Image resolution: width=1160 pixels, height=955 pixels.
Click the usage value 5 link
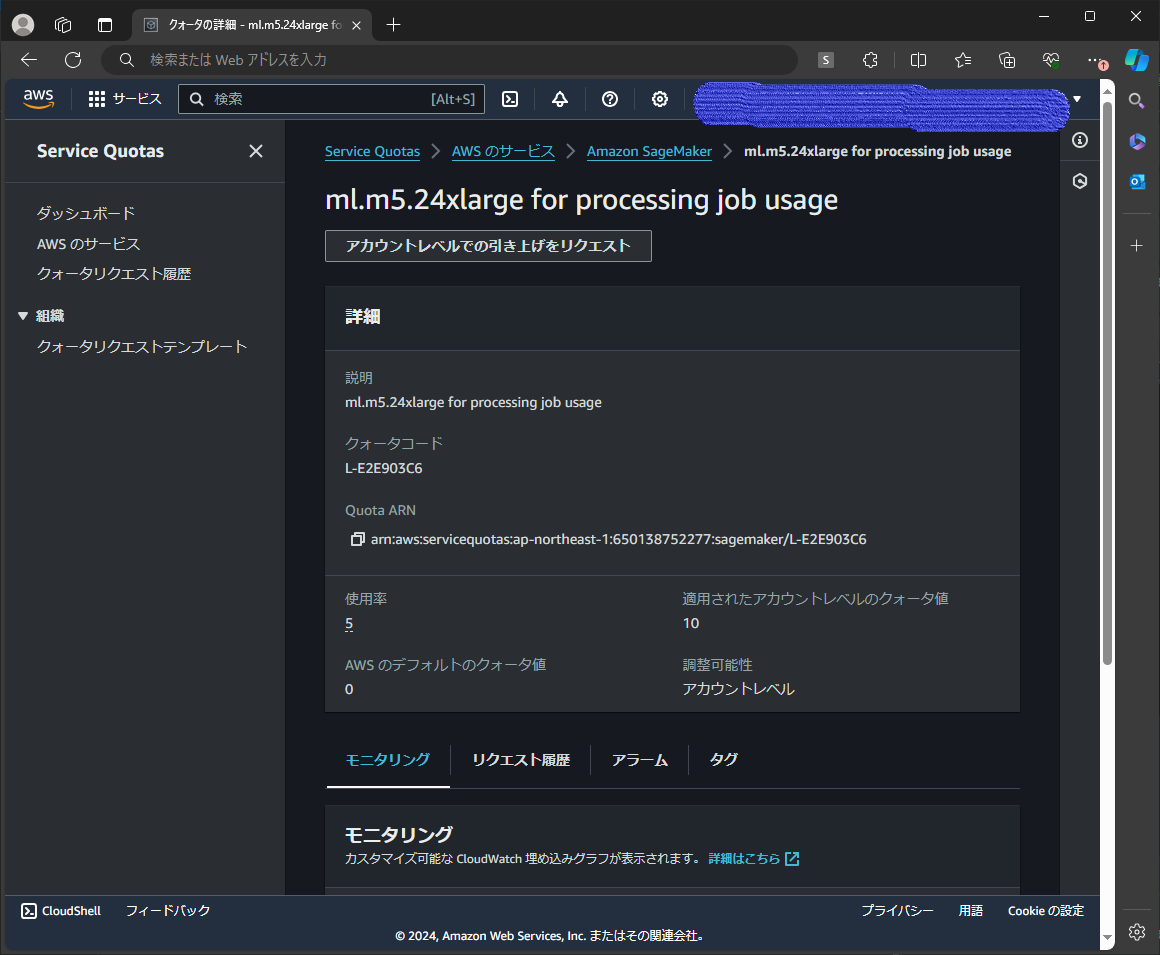pos(349,624)
